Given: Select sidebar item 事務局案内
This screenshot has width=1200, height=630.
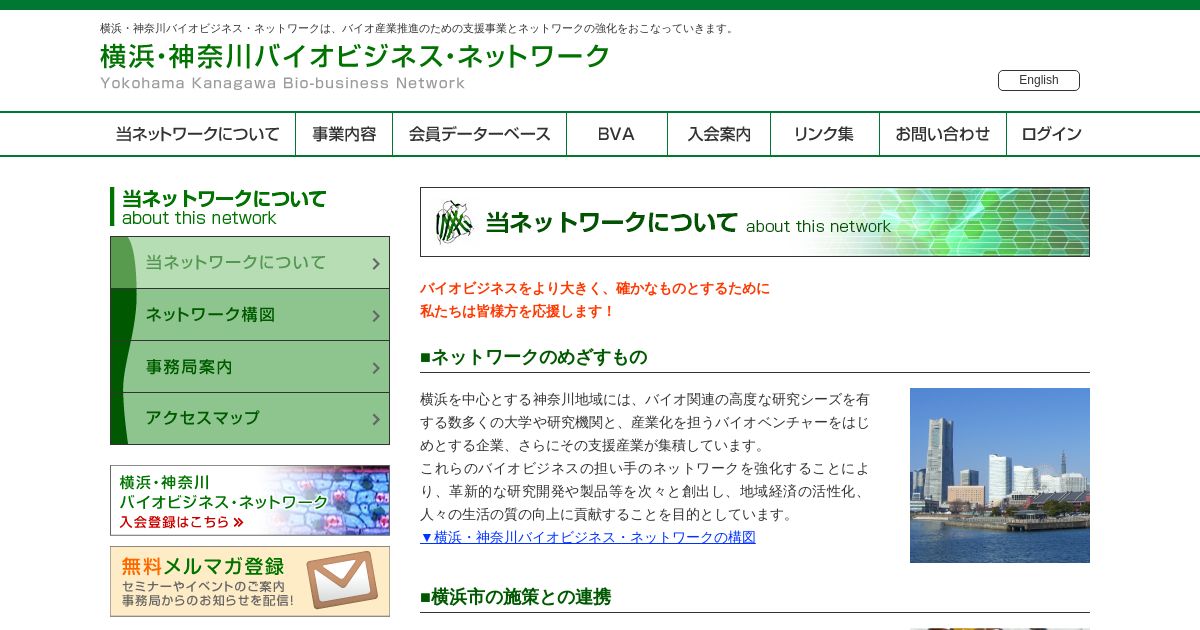Looking at the screenshot, I should click(250, 367).
